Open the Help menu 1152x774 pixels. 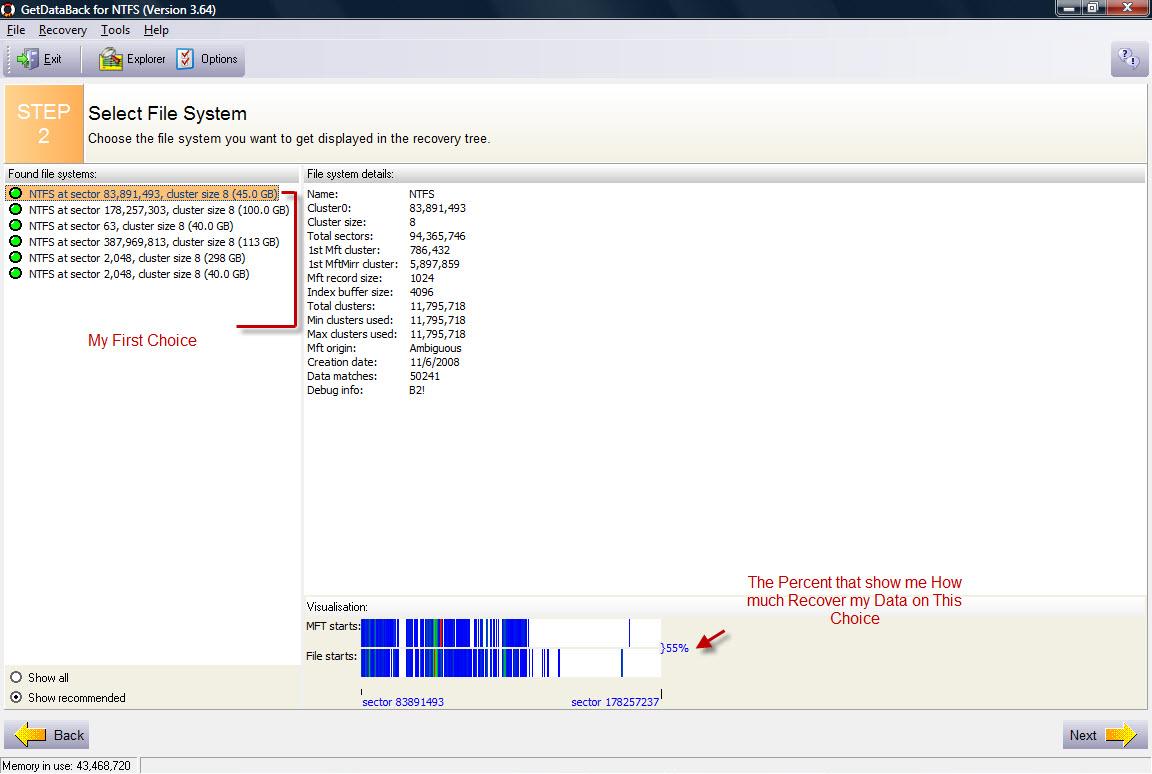156,30
